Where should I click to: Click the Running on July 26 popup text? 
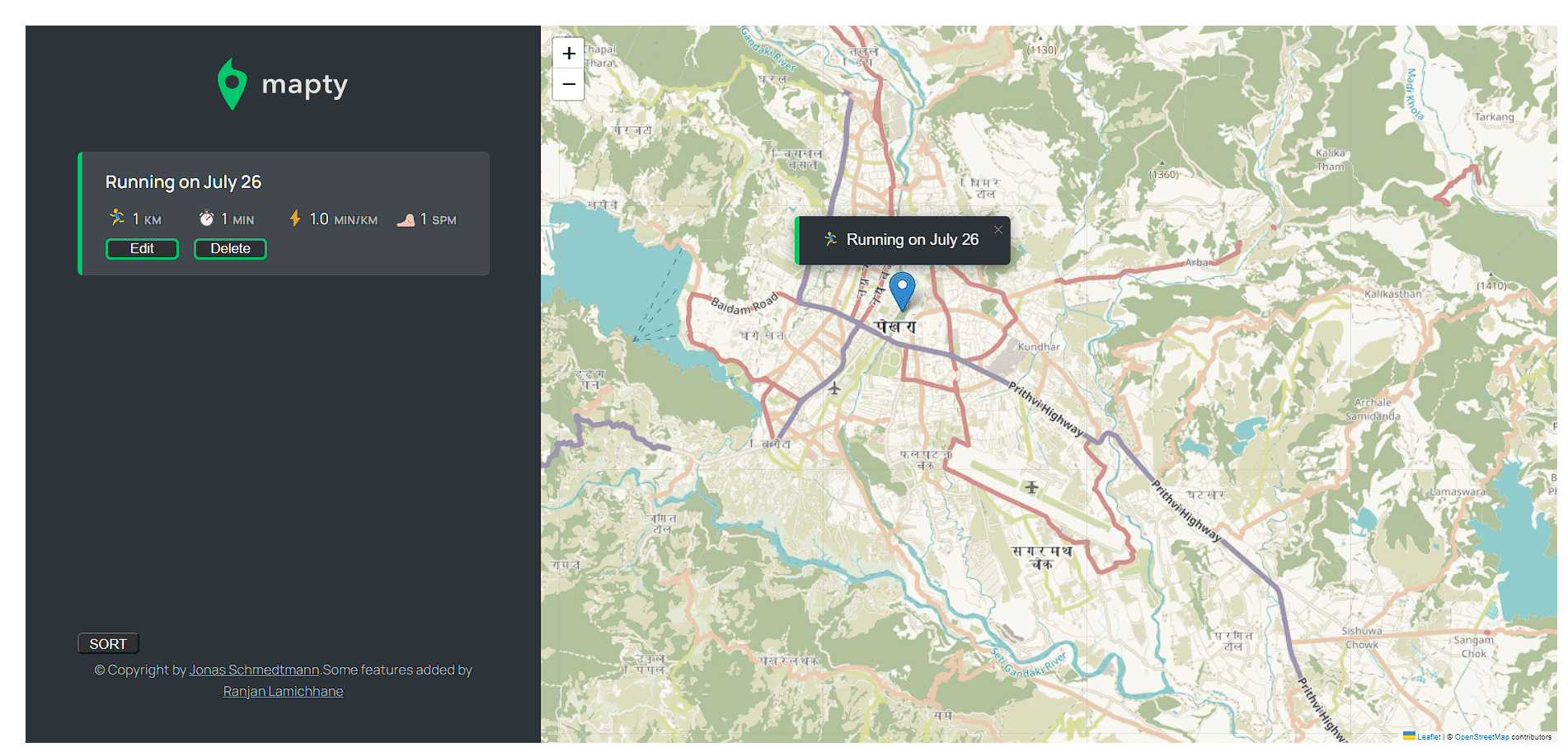[912, 240]
